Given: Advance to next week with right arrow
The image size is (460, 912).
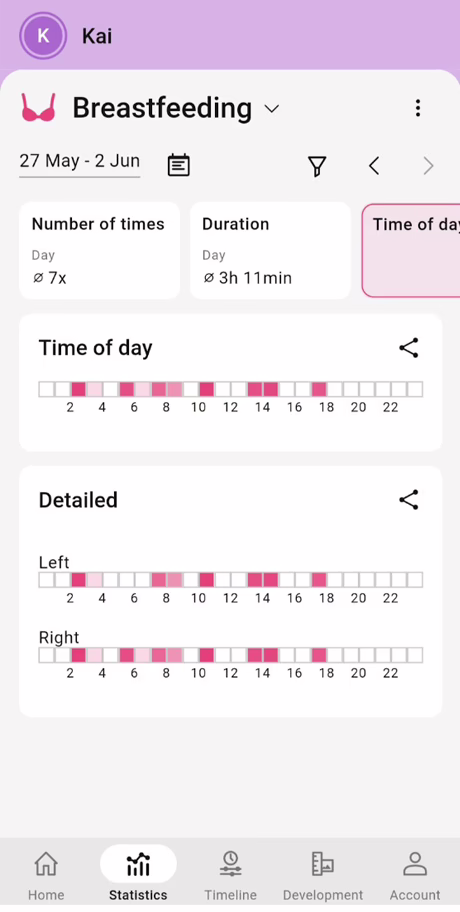Looking at the screenshot, I should coord(429,166).
